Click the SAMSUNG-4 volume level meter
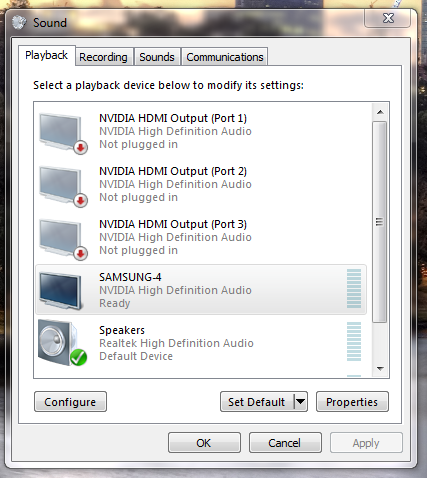 click(x=354, y=289)
